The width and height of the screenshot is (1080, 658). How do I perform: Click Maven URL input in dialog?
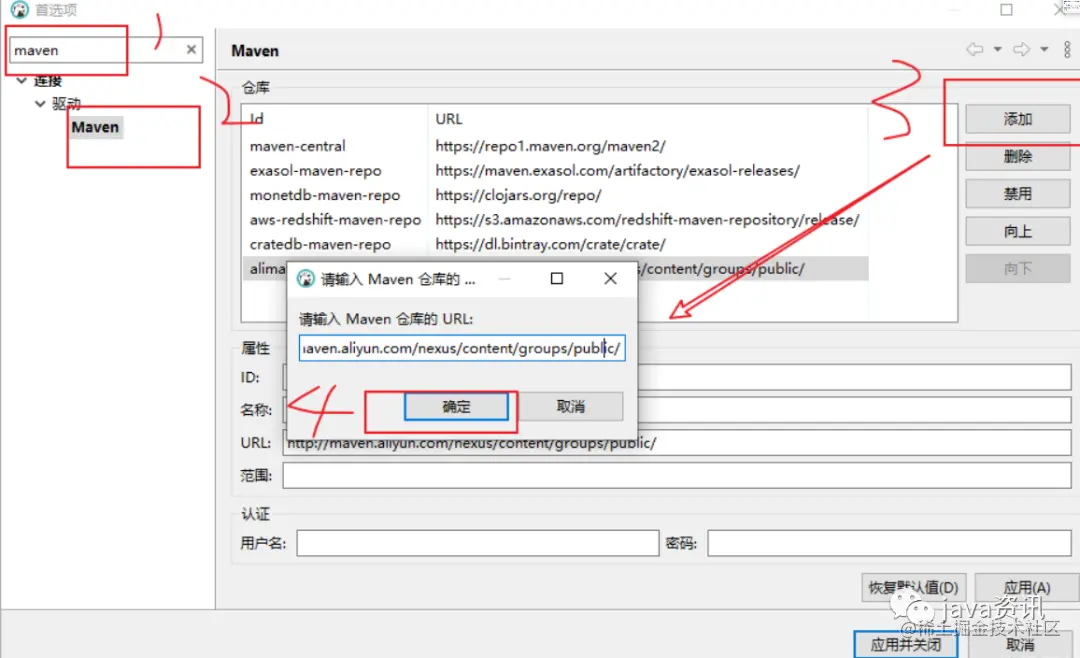(x=461, y=348)
